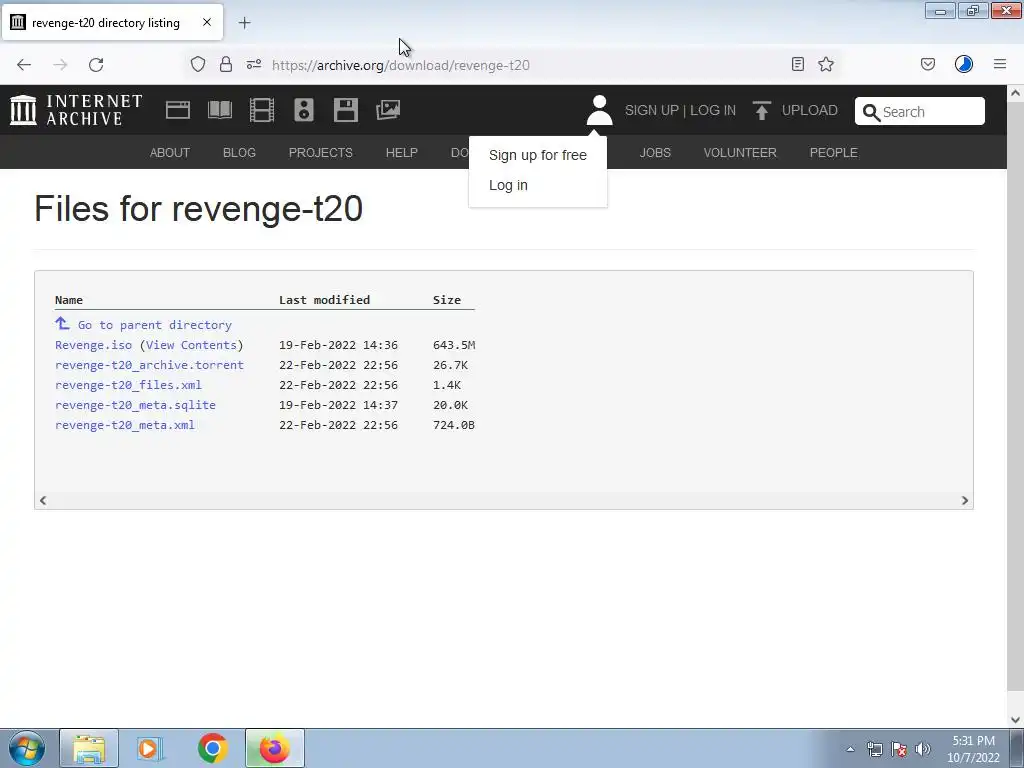Viewport: 1024px width, 768px height.
Task: Click the Firefox account icon
Action: (x=964, y=64)
